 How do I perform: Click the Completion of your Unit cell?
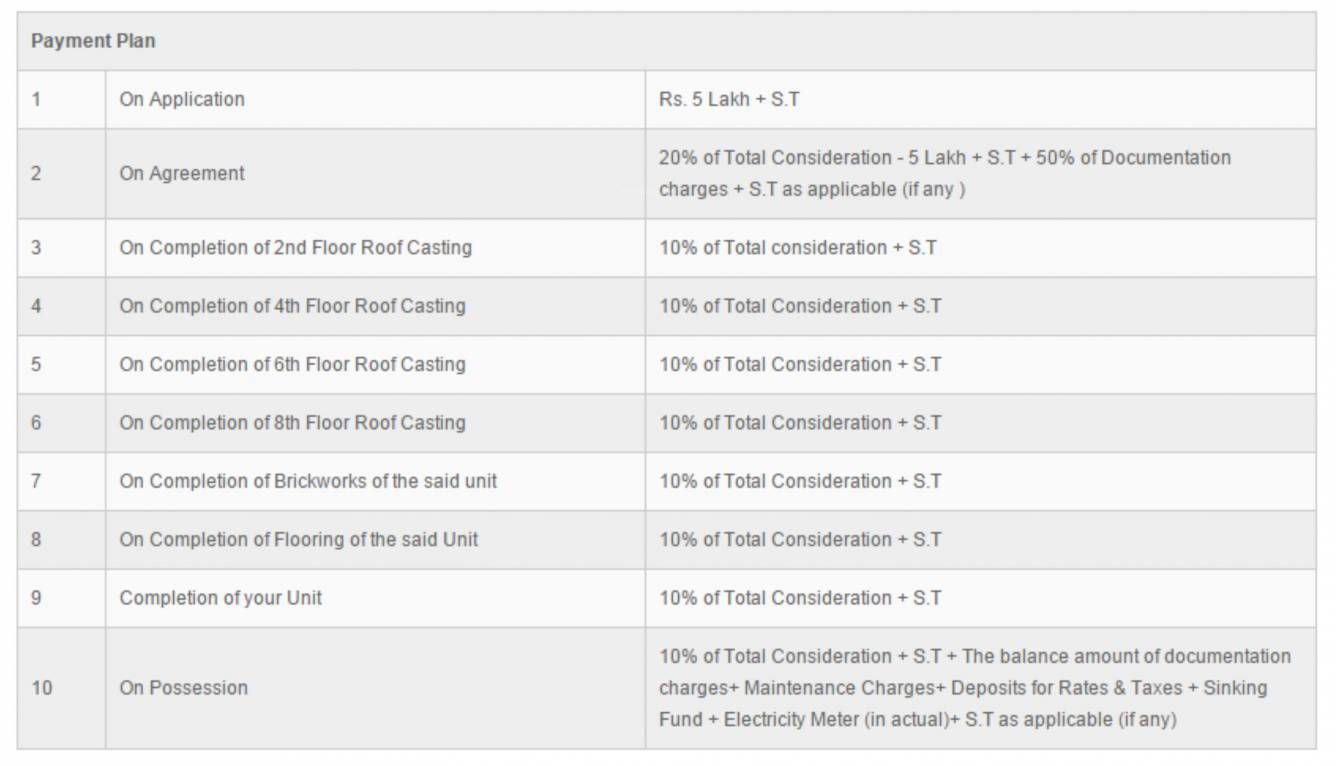pyautogui.click(x=221, y=598)
